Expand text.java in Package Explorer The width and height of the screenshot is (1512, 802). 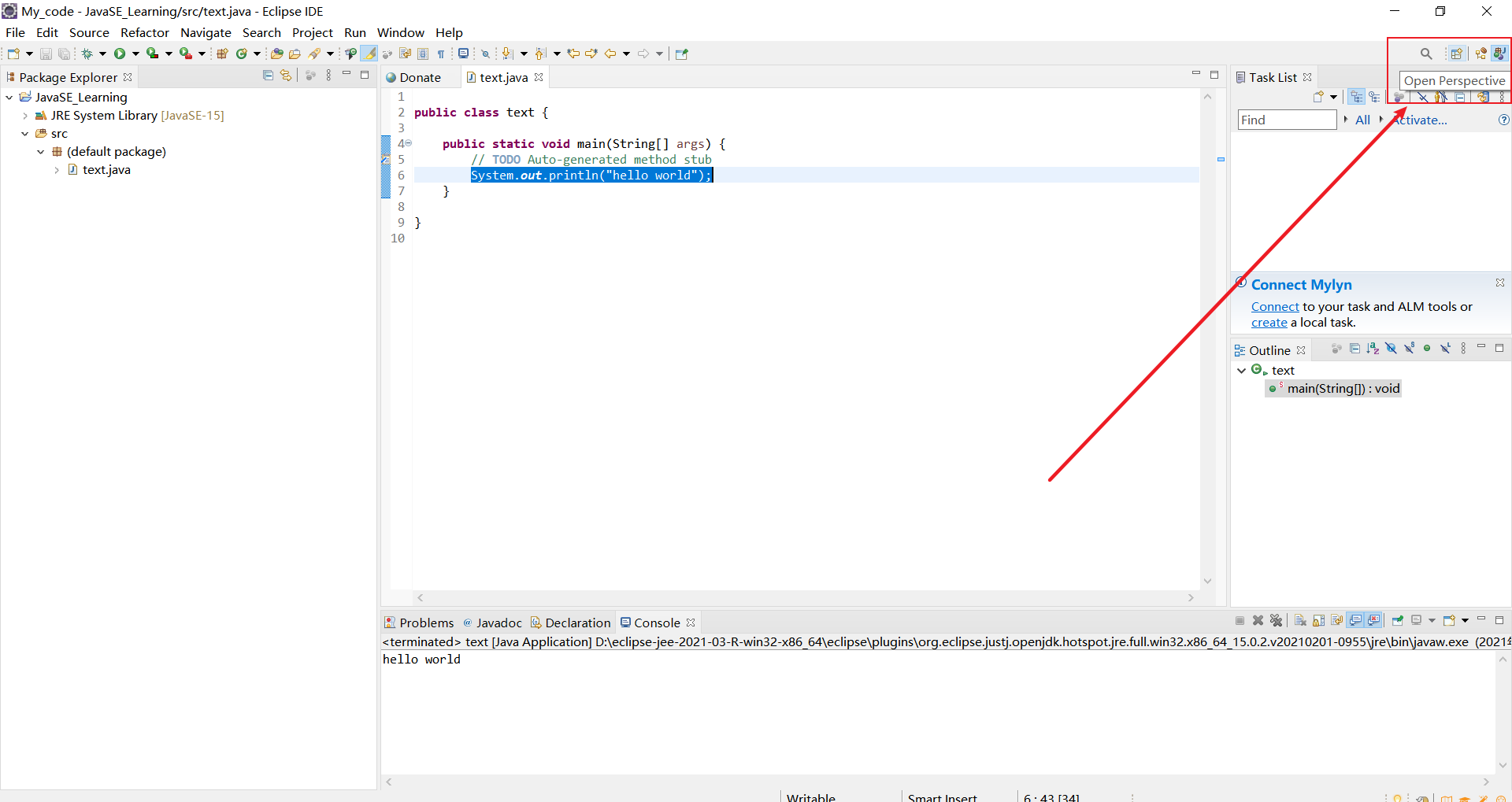pos(57,170)
